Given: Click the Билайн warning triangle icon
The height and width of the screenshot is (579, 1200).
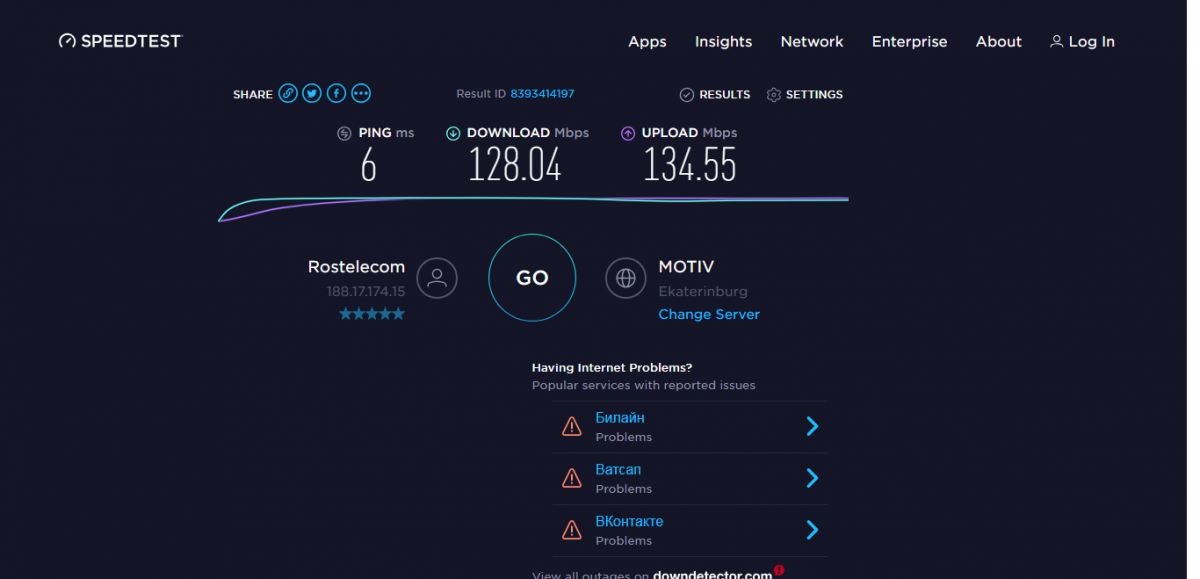Looking at the screenshot, I should point(572,427).
